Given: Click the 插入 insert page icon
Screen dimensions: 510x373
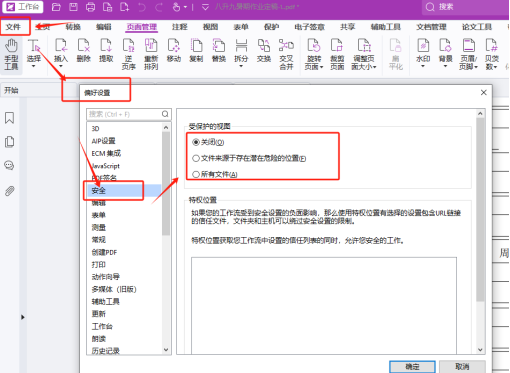Looking at the screenshot, I should (x=61, y=51).
